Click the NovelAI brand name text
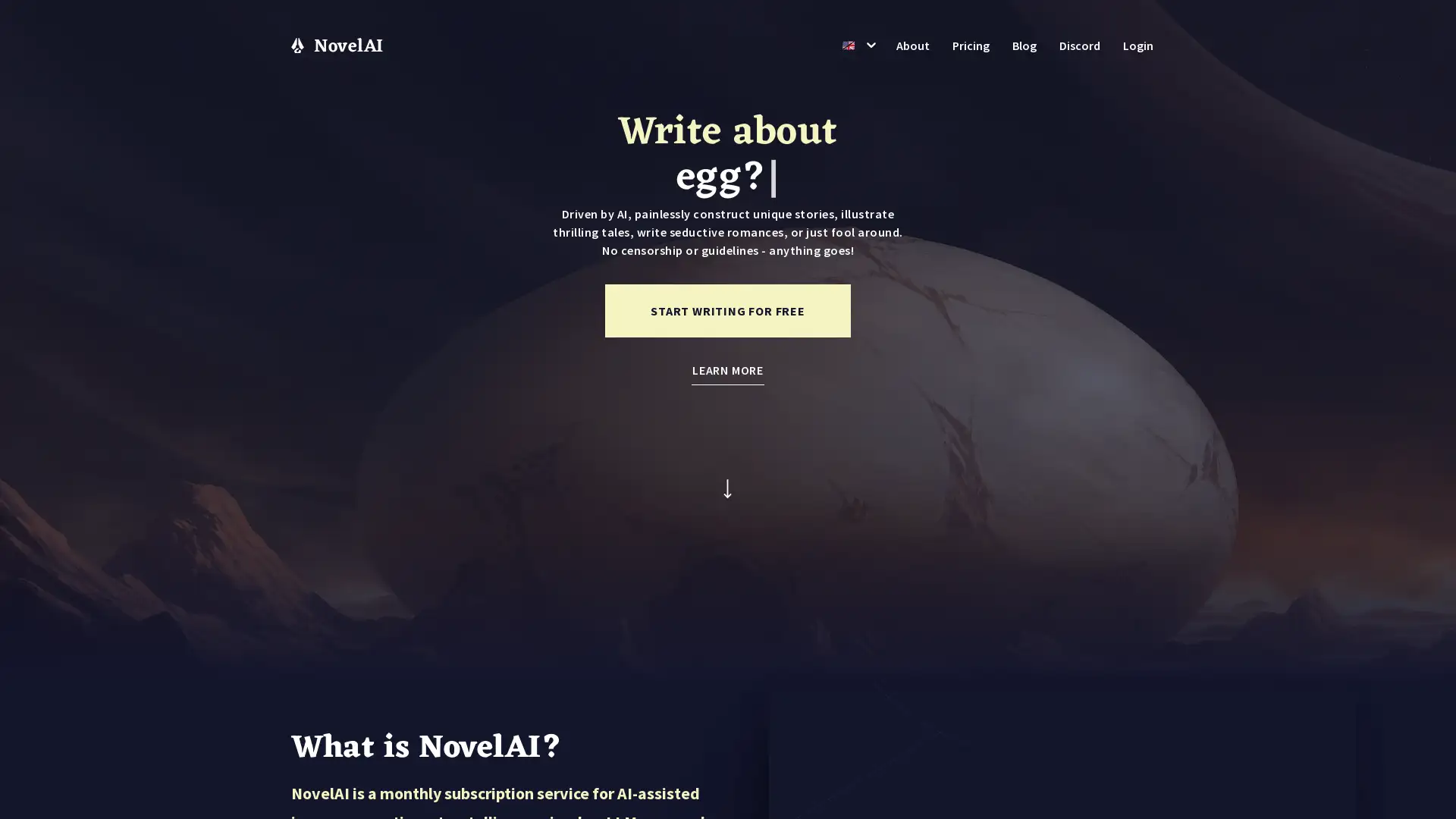Image resolution: width=1456 pixels, height=819 pixels. (347, 46)
